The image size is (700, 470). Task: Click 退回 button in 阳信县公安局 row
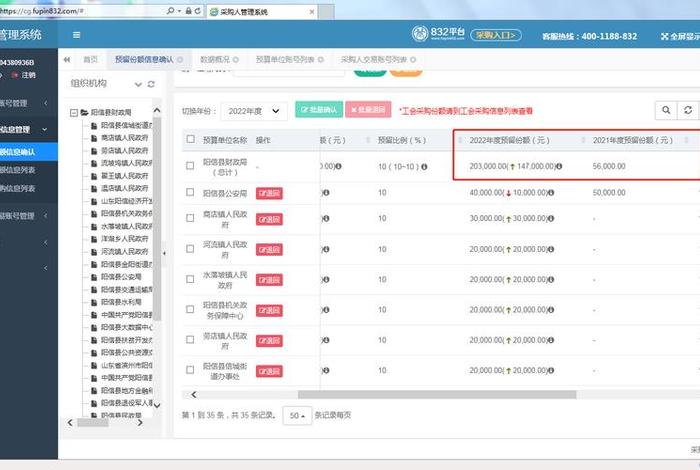[269, 193]
